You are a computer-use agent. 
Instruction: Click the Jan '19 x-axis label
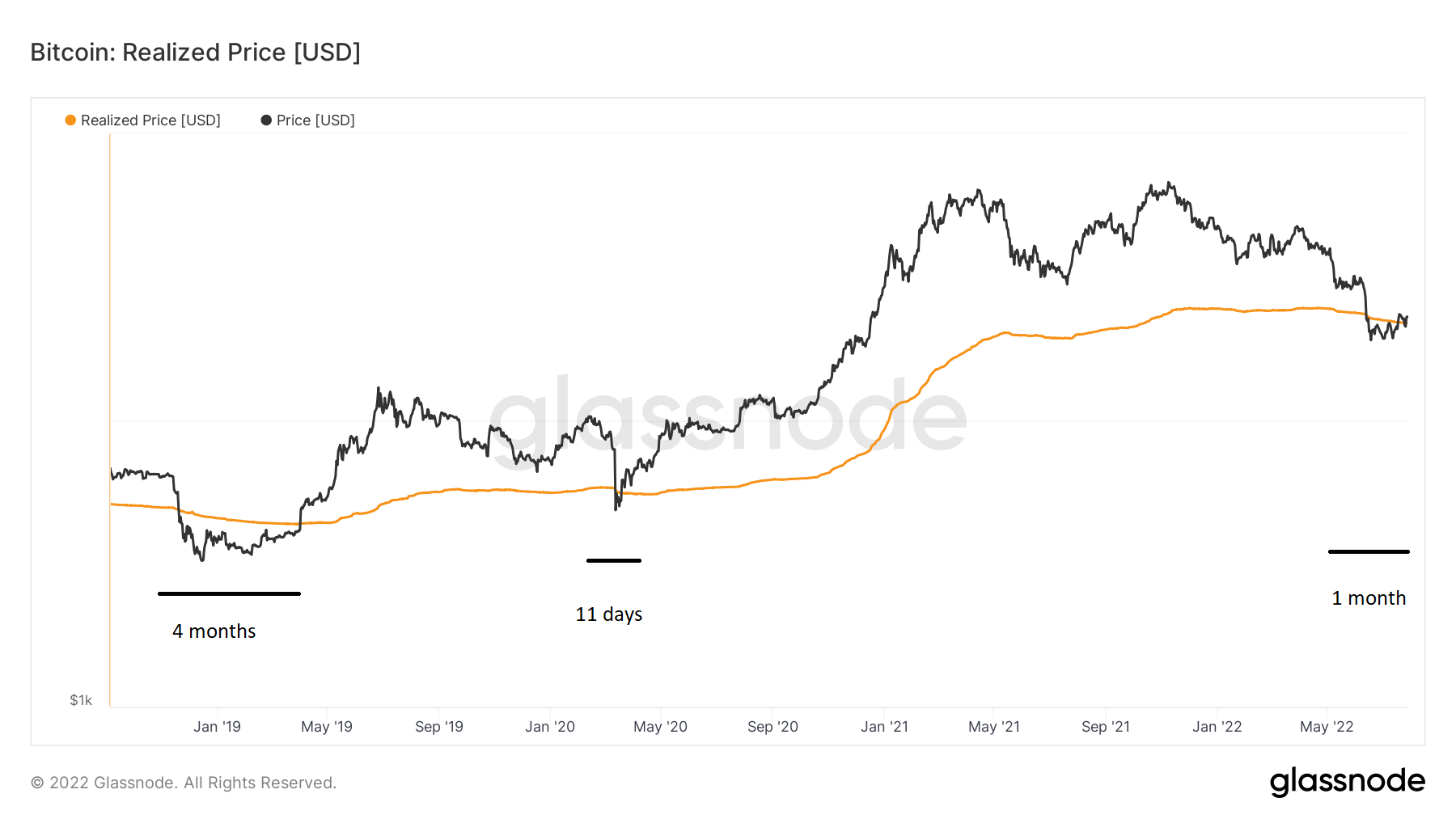click(217, 727)
